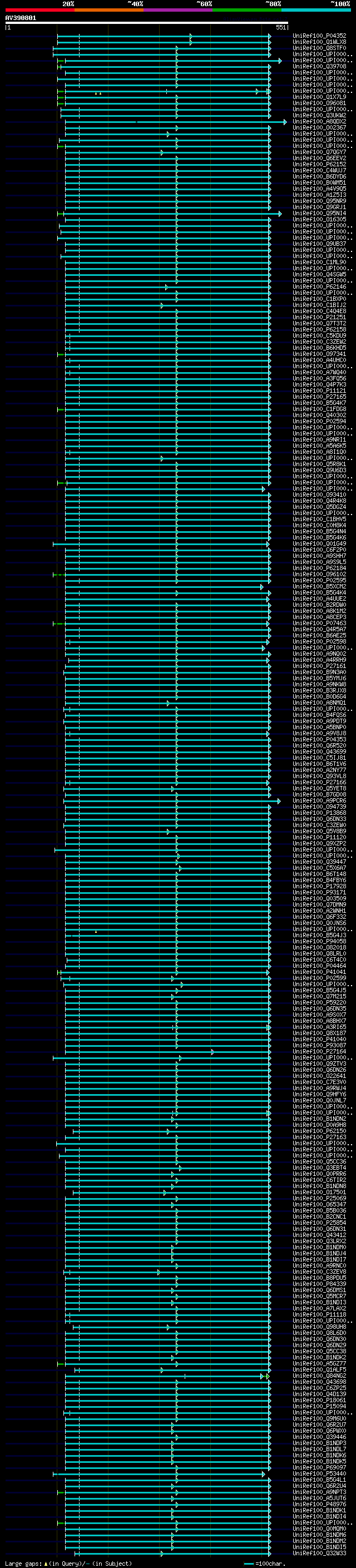Select the UniRef100_C1FDG8 entry
Screen dimensions: 356x1568
click(x=319, y=409)
